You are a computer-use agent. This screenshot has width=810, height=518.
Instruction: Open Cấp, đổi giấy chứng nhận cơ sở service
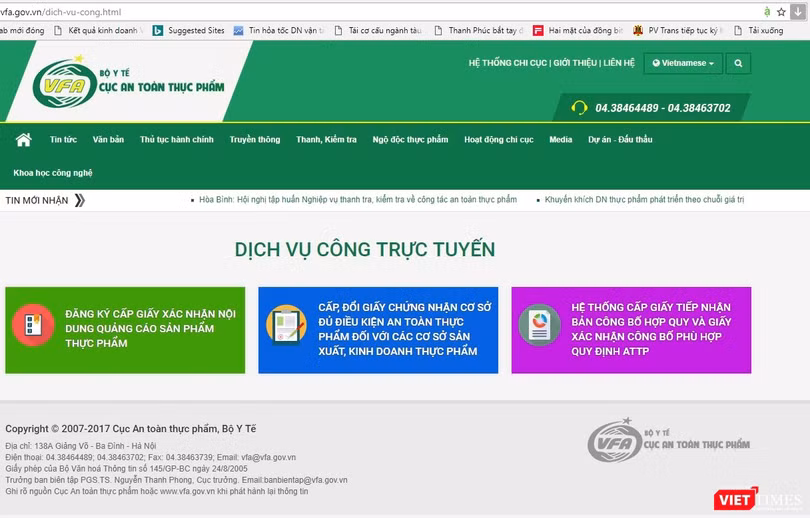[378, 330]
